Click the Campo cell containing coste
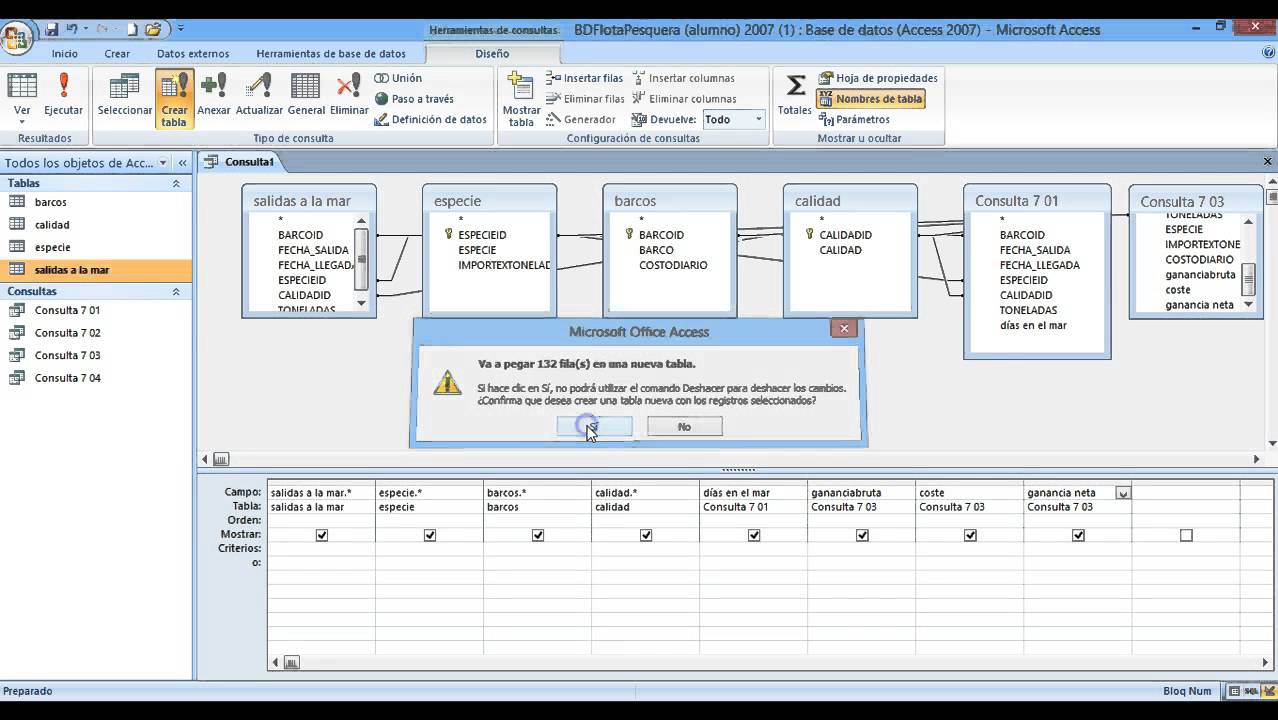 (x=970, y=493)
